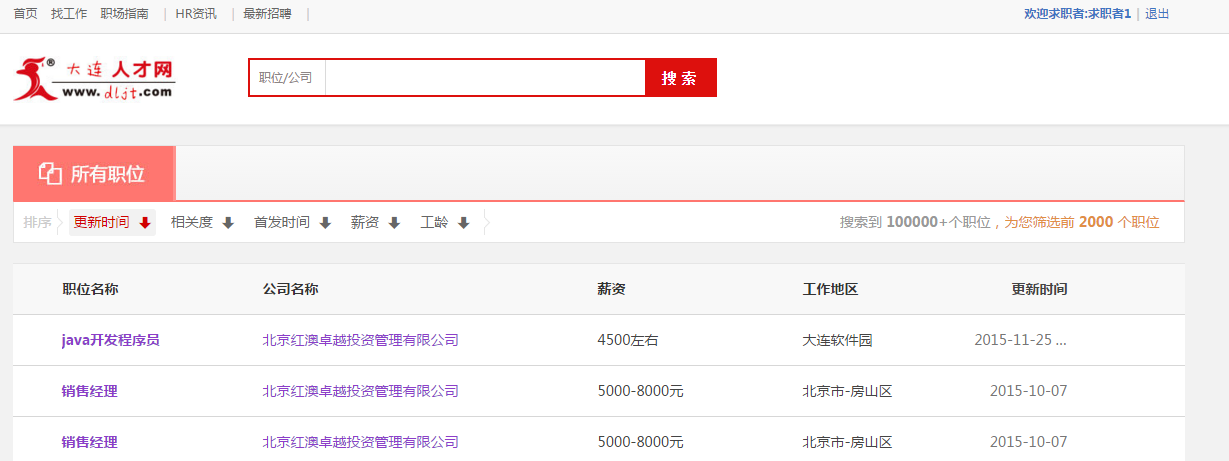Sort by 首发时间
Image resolution: width=1229 pixels, height=461 pixels.
pos(282,223)
